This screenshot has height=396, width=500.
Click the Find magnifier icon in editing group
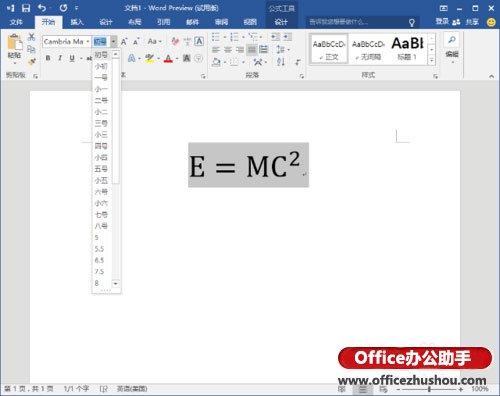point(452,40)
